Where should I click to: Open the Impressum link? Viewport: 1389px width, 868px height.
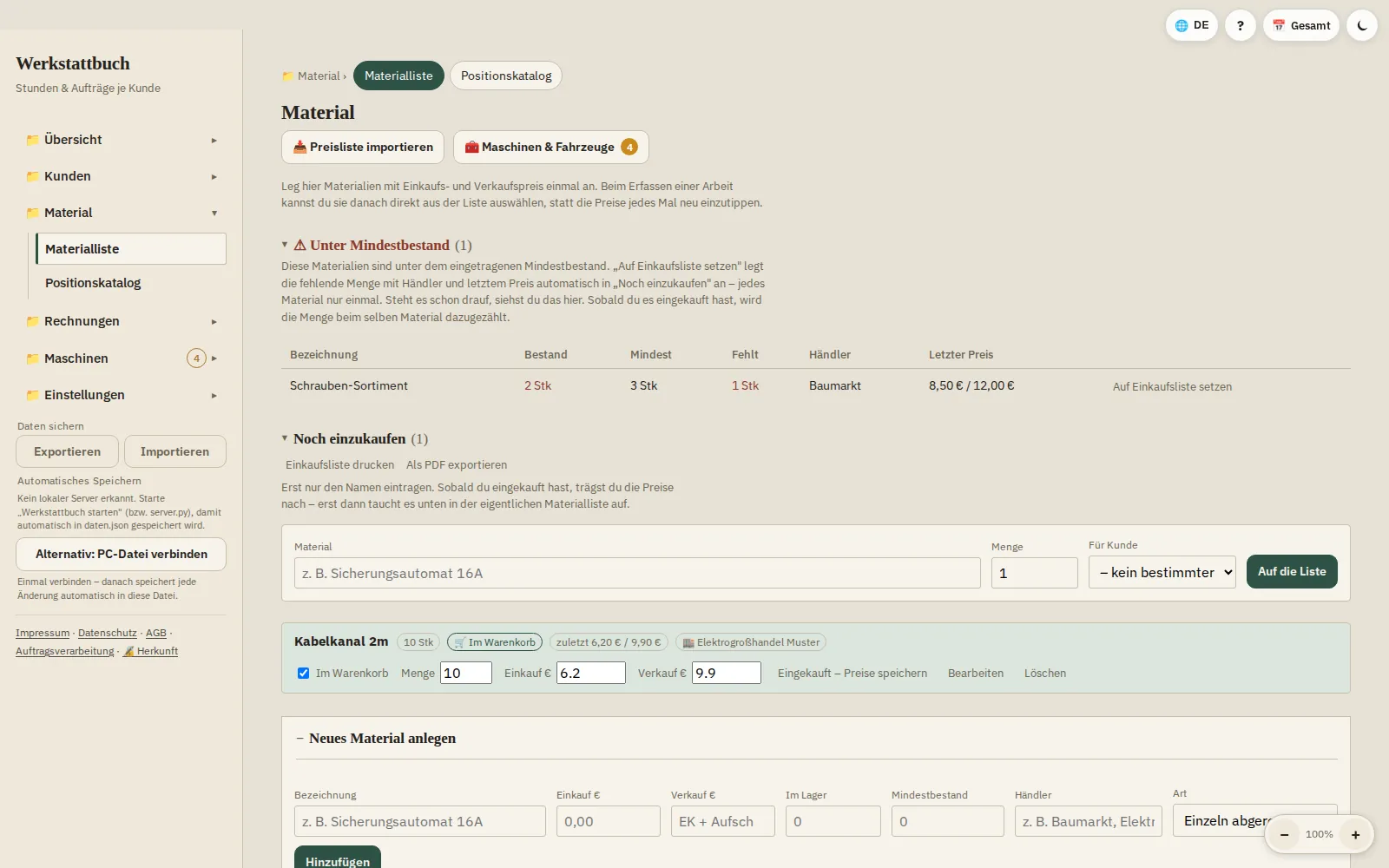tap(43, 633)
